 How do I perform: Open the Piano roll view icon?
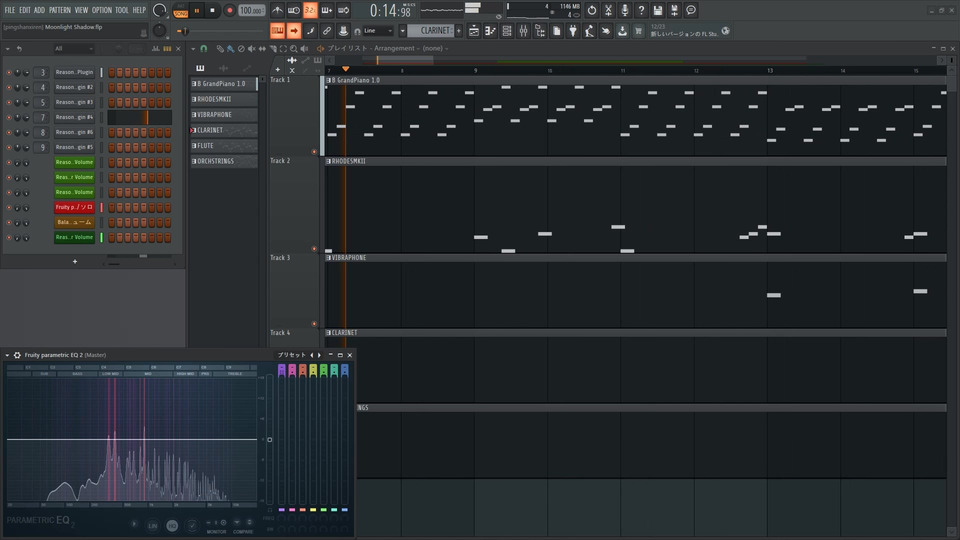click(x=490, y=31)
